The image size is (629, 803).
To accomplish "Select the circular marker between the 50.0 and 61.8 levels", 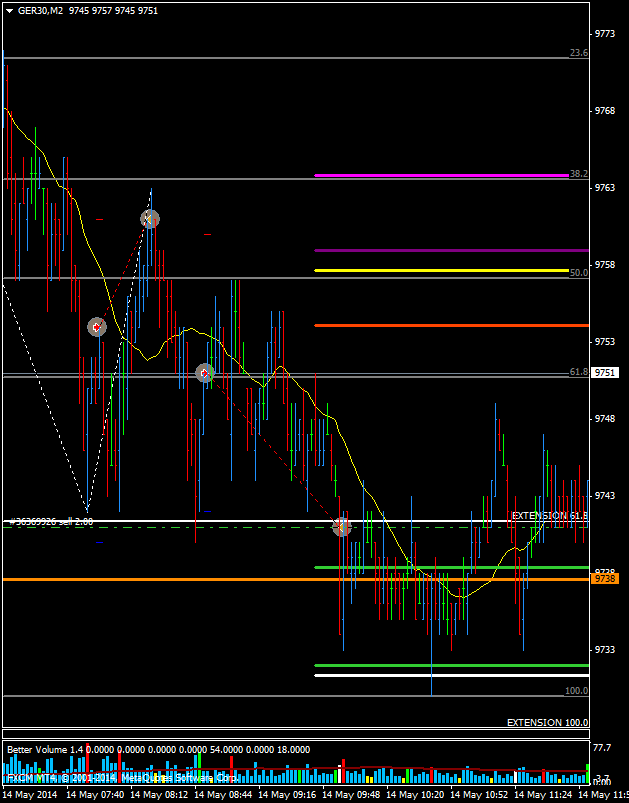I will point(97,326).
